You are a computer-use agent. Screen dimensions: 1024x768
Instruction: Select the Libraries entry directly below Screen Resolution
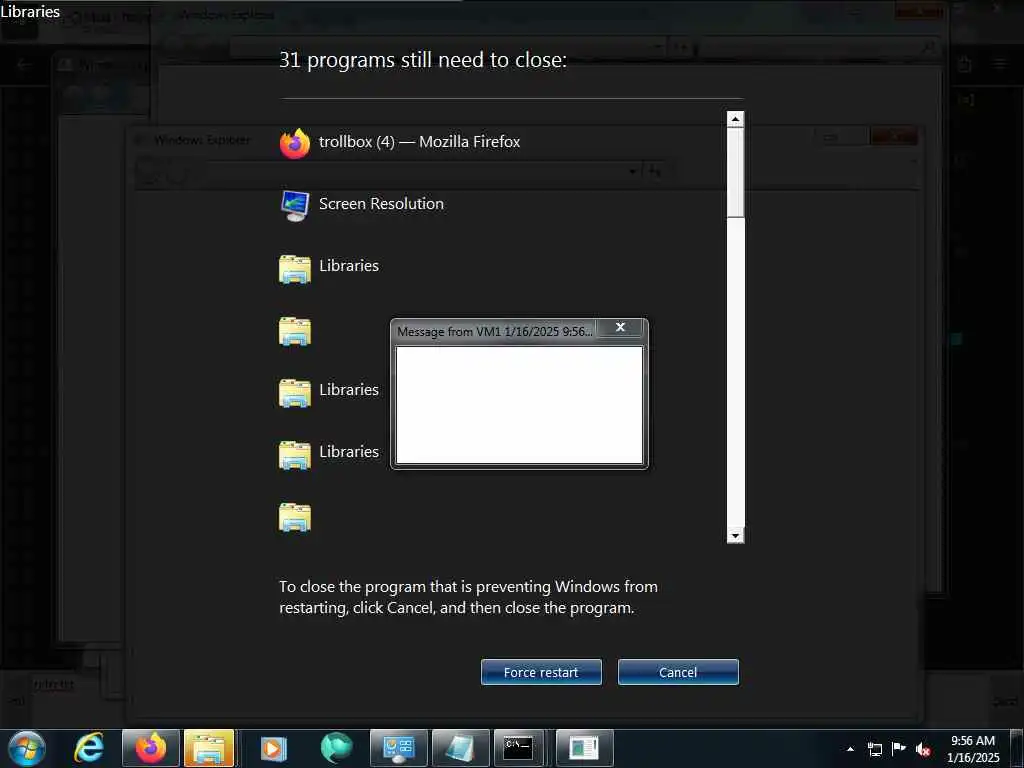coord(349,266)
